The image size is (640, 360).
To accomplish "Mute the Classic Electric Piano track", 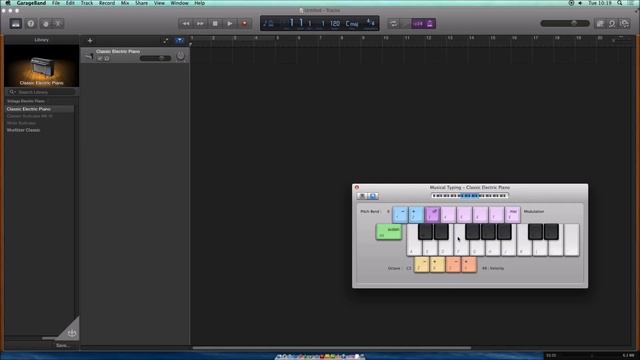I will tap(100, 59).
